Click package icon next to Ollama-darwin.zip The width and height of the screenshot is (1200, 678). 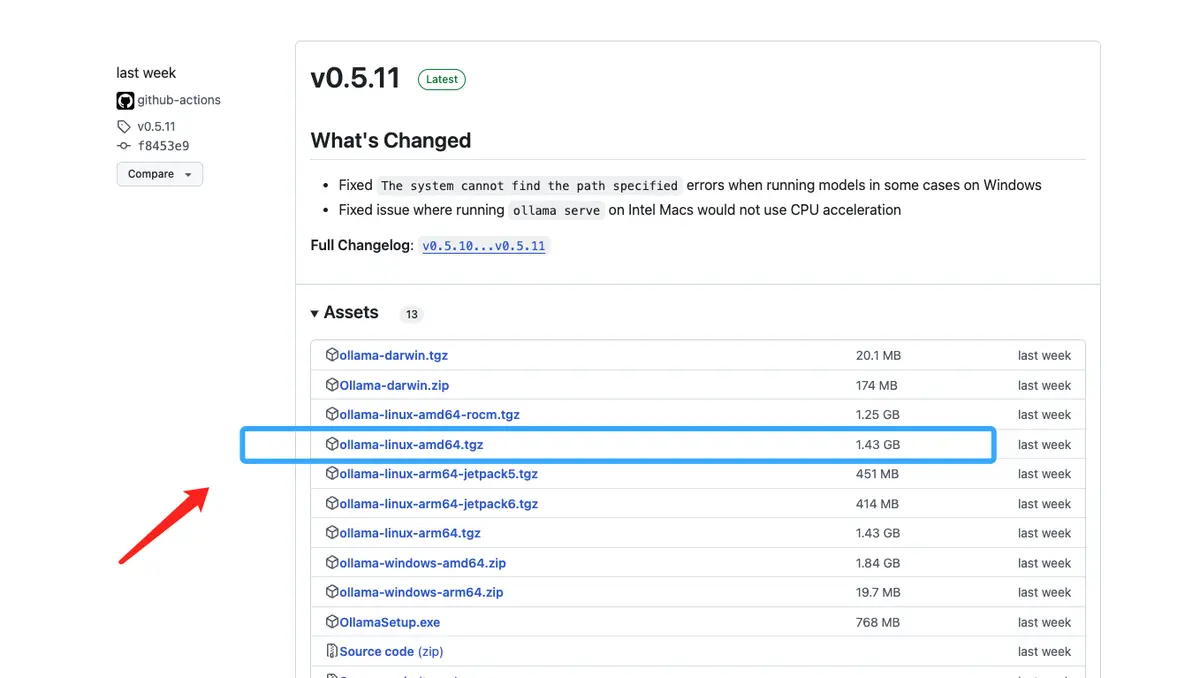pyautogui.click(x=332, y=385)
